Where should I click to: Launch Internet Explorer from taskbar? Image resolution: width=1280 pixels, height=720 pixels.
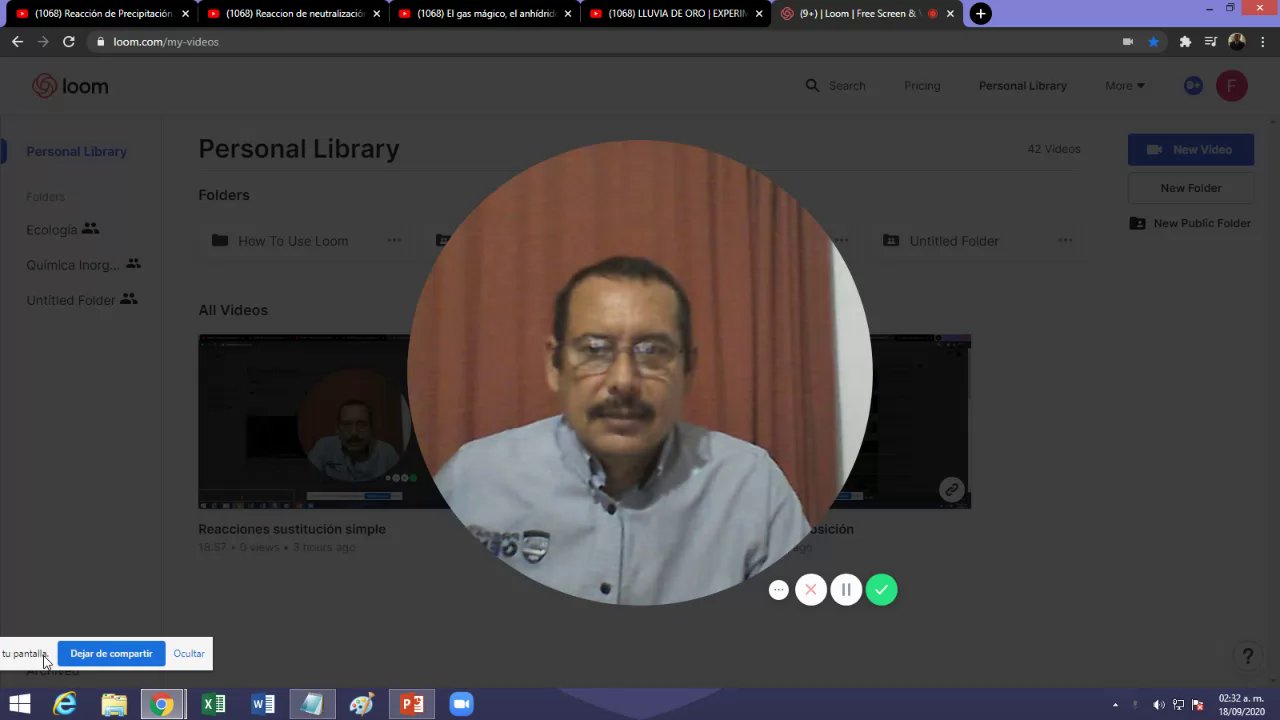(x=65, y=704)
